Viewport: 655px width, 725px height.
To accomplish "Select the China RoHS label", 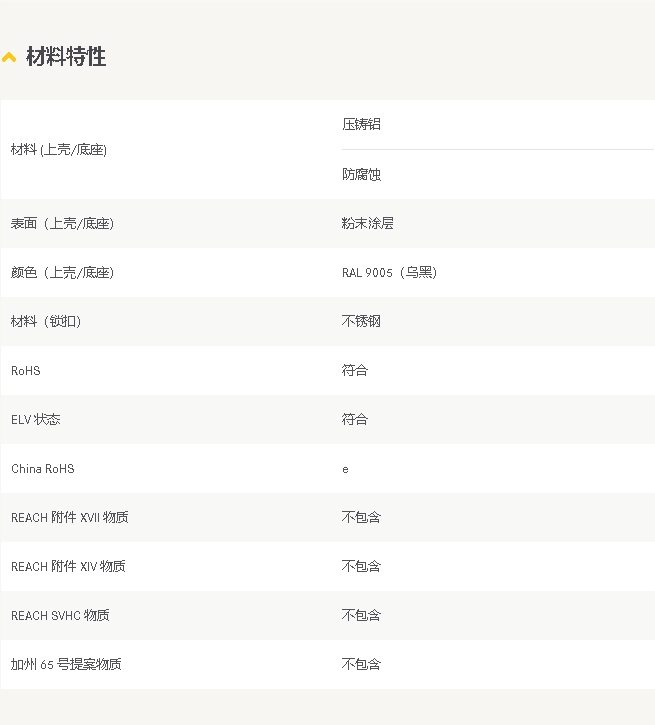I will (43, 469).
